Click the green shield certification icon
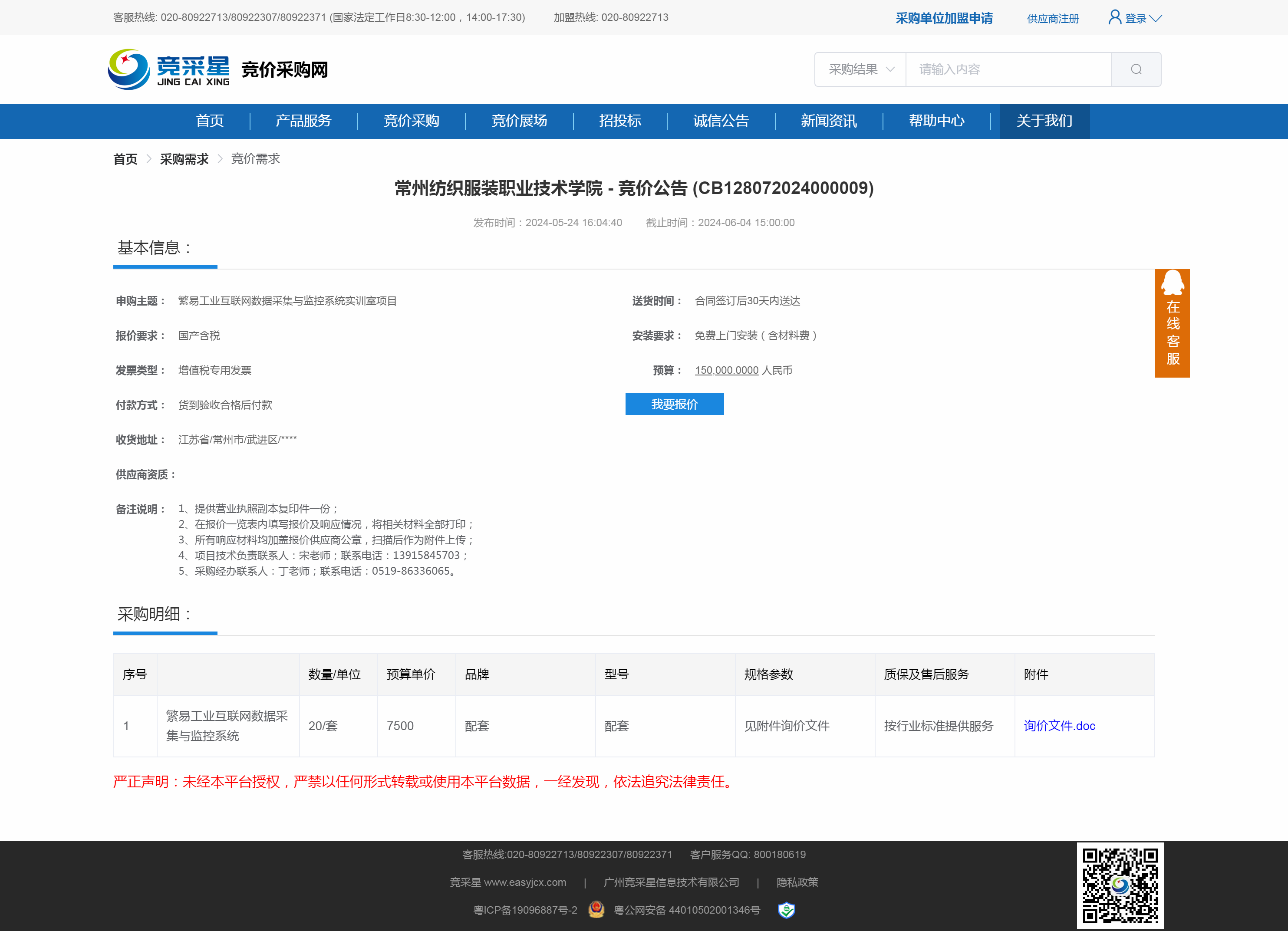Image resolution: width=1288 pixels, height=931 pixels. tap(786, 910)
